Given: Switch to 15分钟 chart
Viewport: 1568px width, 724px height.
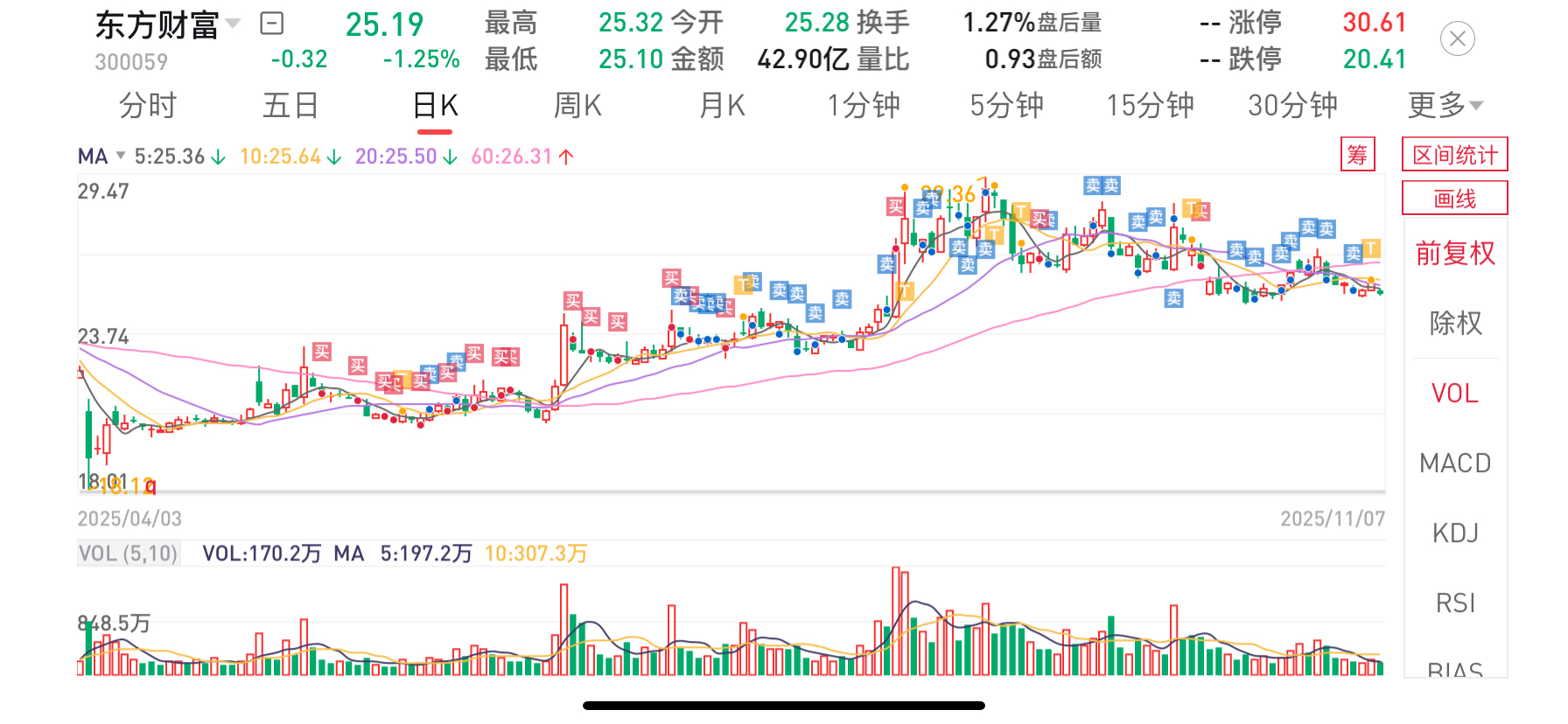Looking at the screenshot, I should pos(1150,106).
